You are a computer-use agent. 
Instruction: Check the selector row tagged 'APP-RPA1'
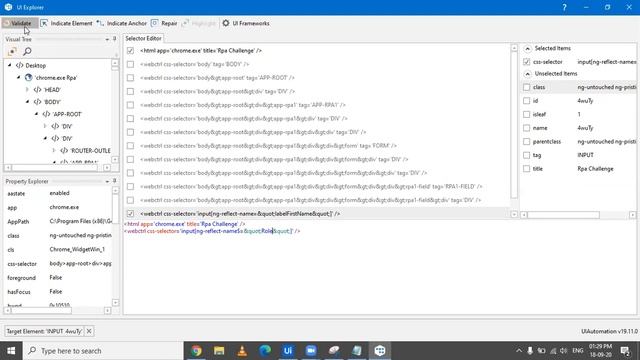coord(130,105)
